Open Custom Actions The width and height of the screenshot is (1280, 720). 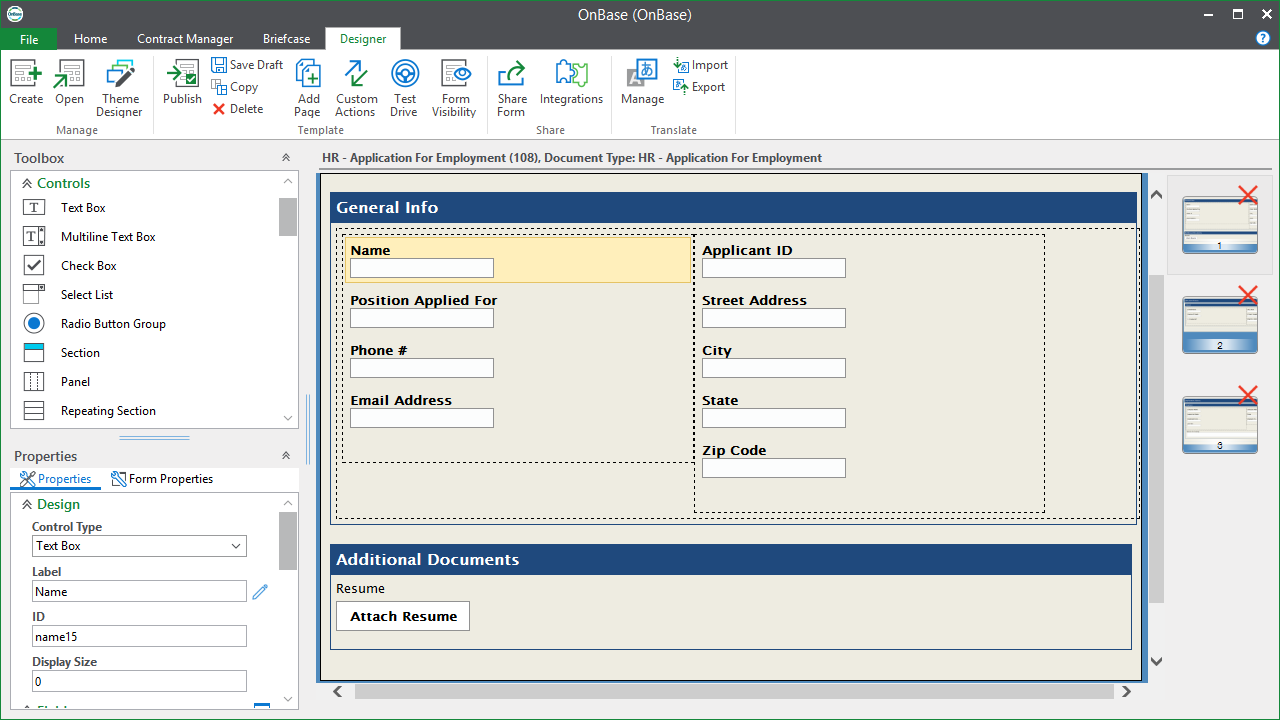click(x=356, y=88)
